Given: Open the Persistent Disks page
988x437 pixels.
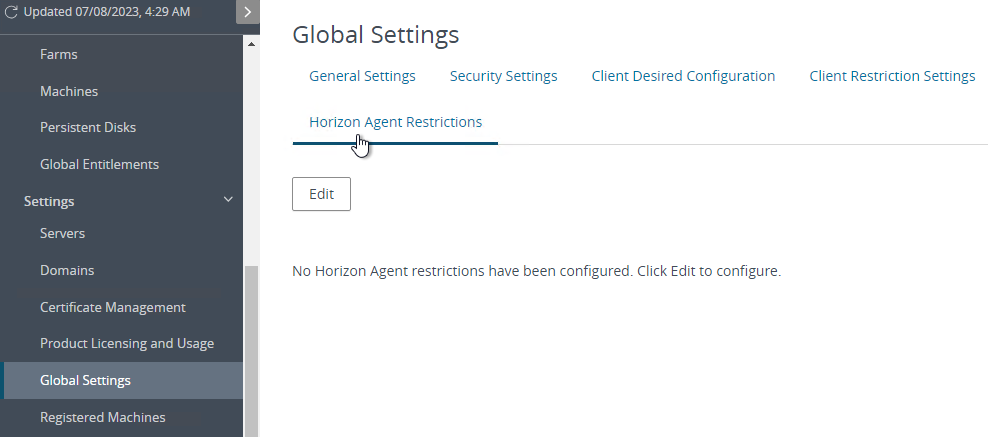Looking at the screenshot, I should [x=88, y=127].
